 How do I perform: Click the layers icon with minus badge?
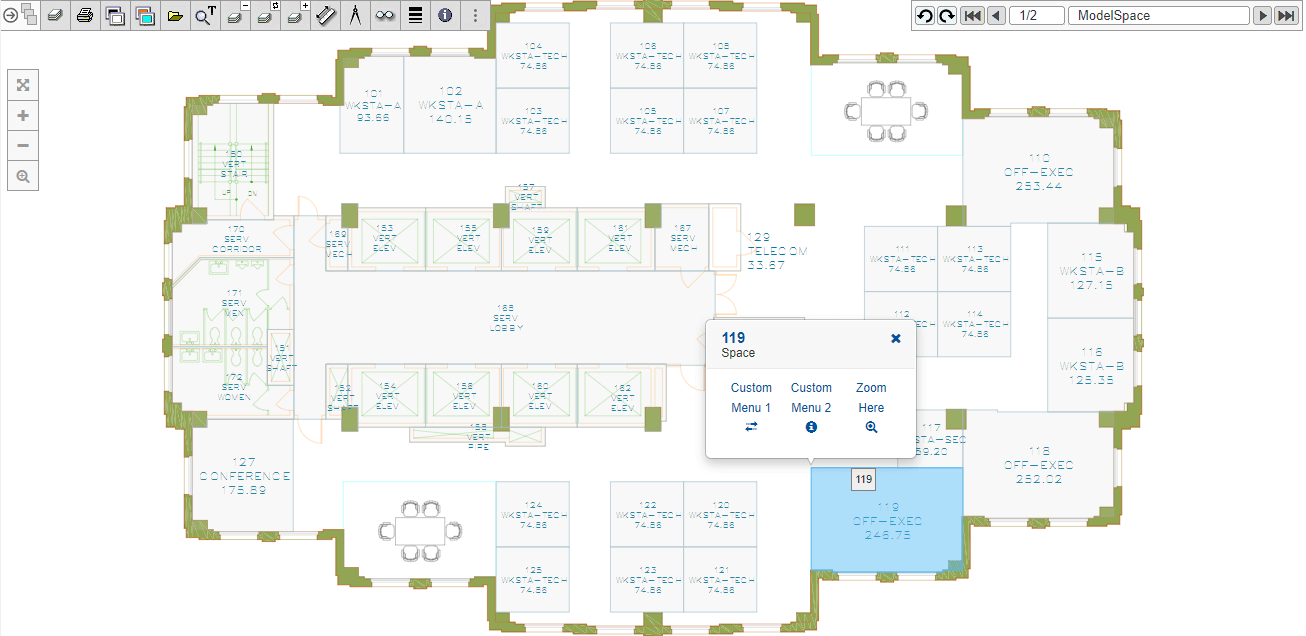235,15
